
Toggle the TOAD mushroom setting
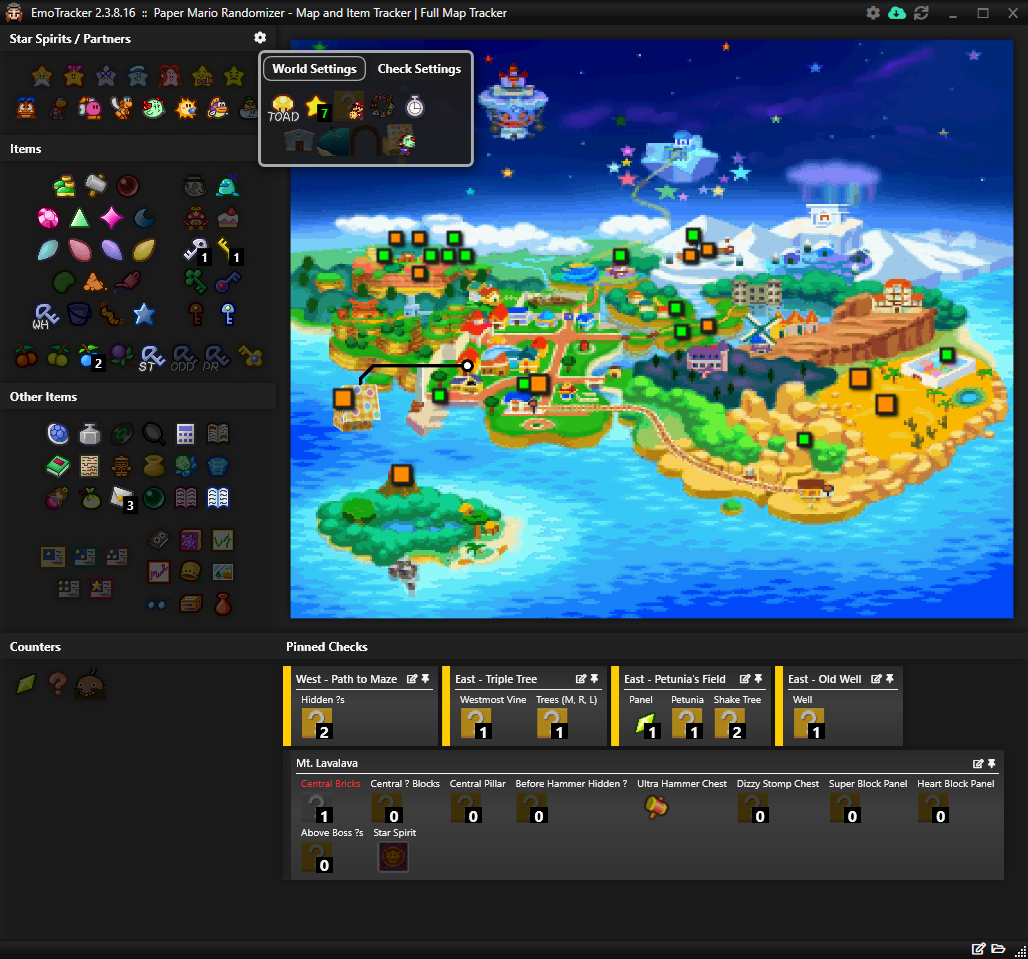tap(283, 108)
